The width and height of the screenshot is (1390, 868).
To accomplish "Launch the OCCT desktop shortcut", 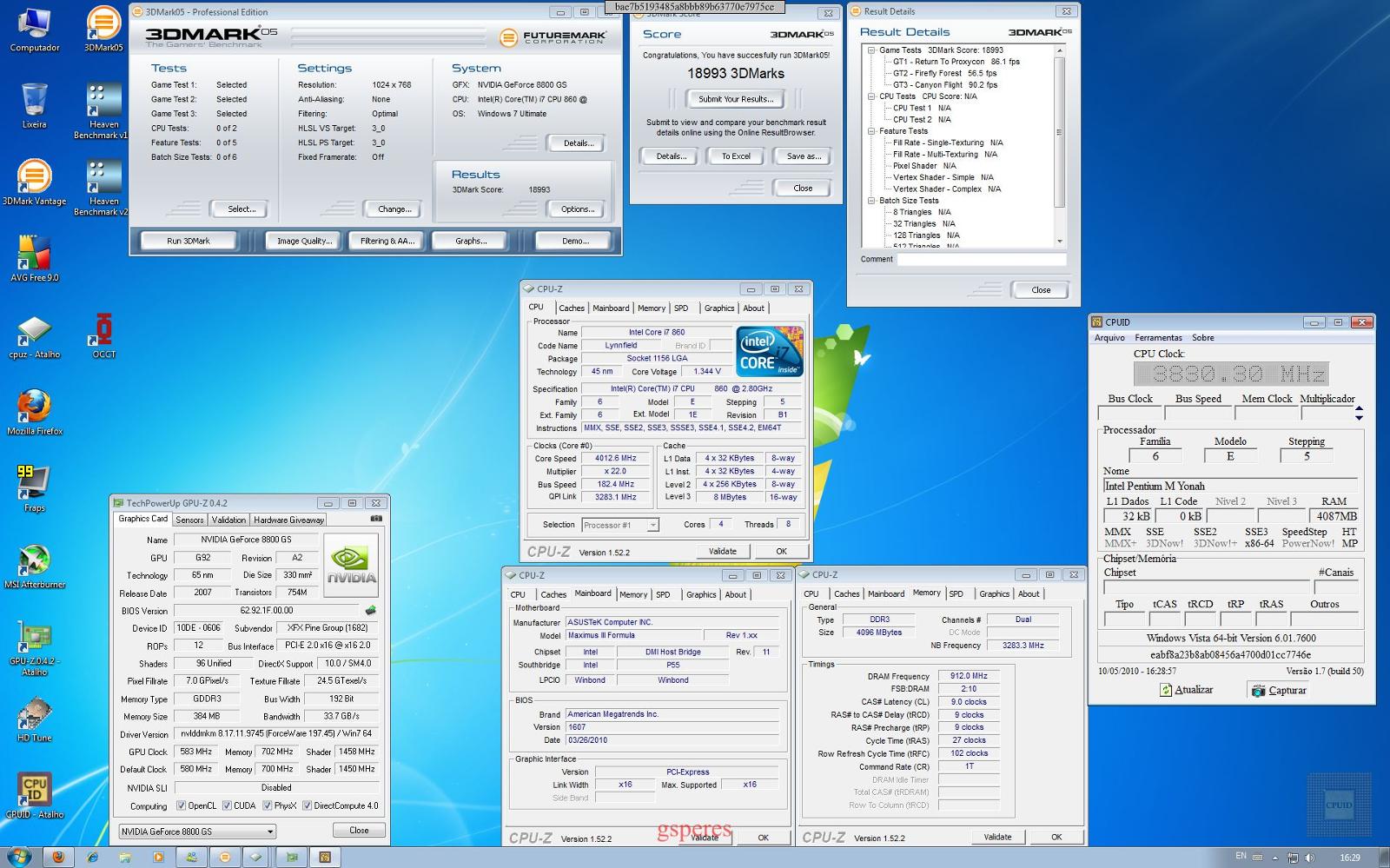I will click(103, 335).
